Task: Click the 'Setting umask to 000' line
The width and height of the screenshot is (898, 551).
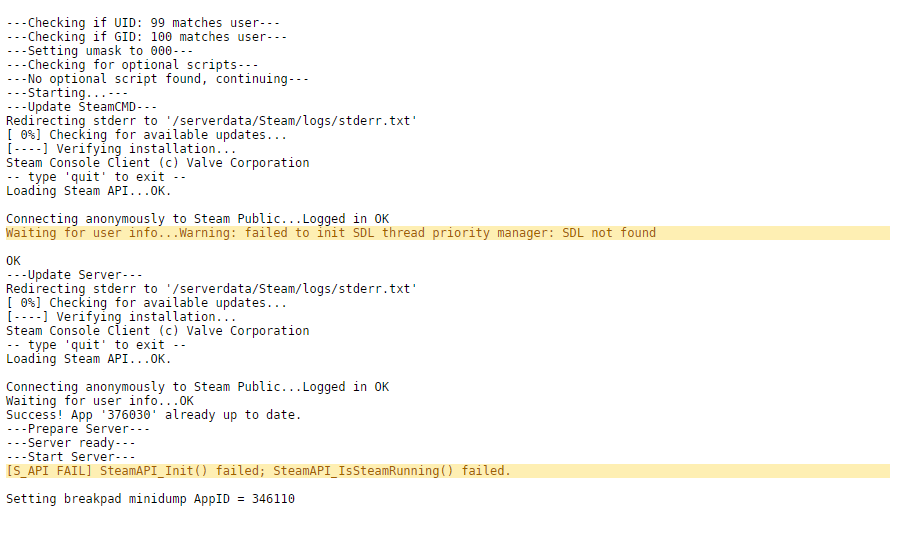Action: (x=100, y=51)
